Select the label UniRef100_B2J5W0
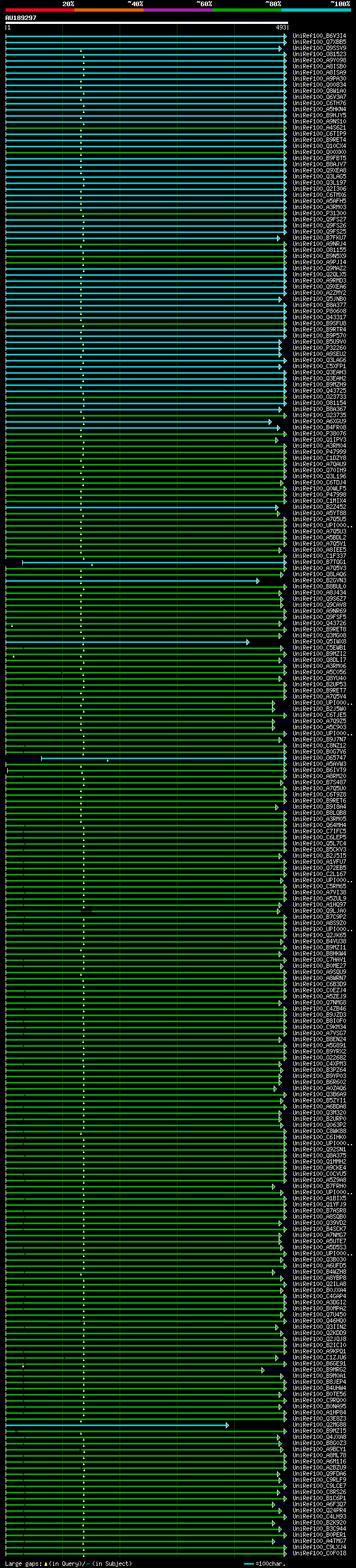The height and width of the screenshot is (1568, 356). pos(319,709)
